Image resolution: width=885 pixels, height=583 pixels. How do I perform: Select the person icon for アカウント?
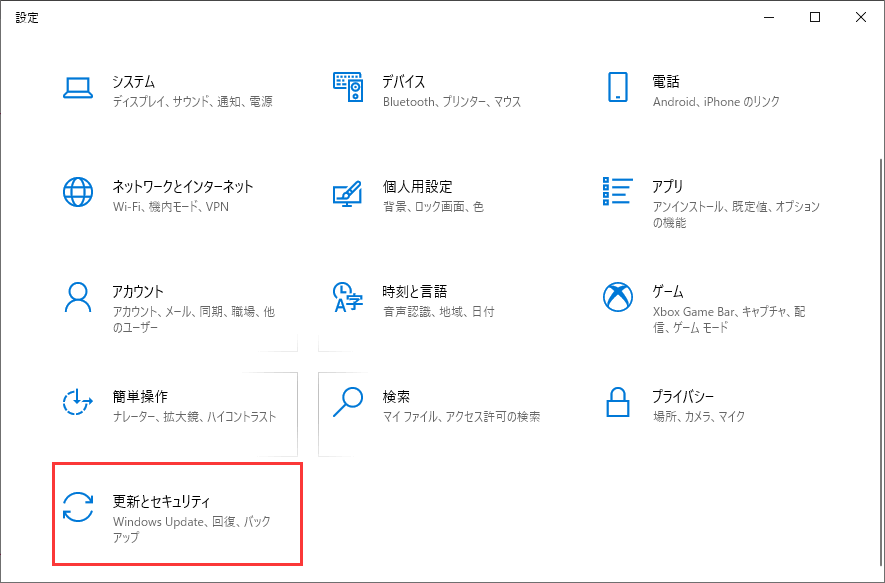[78, 297]
